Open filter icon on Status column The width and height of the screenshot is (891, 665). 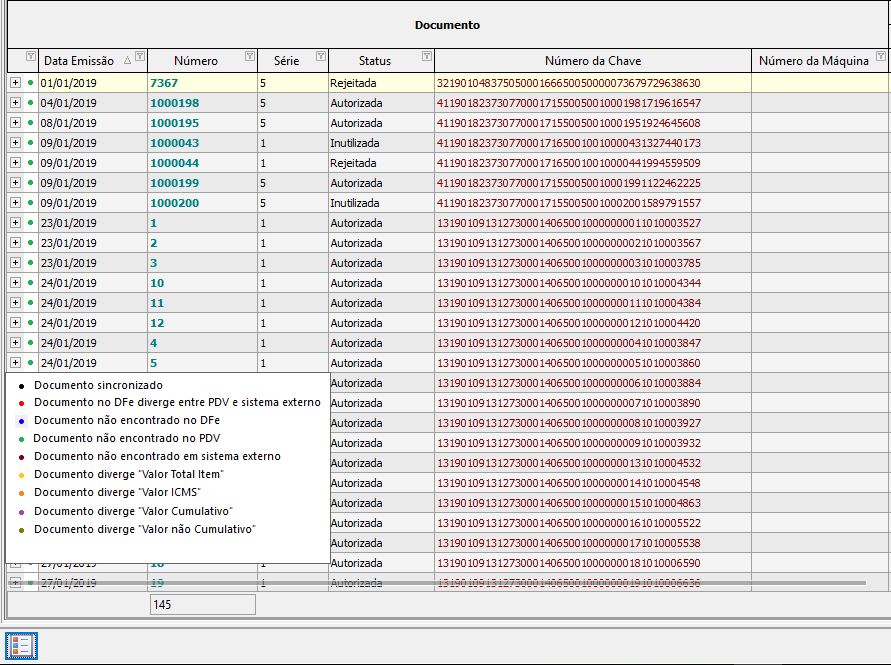coord(427,56)
